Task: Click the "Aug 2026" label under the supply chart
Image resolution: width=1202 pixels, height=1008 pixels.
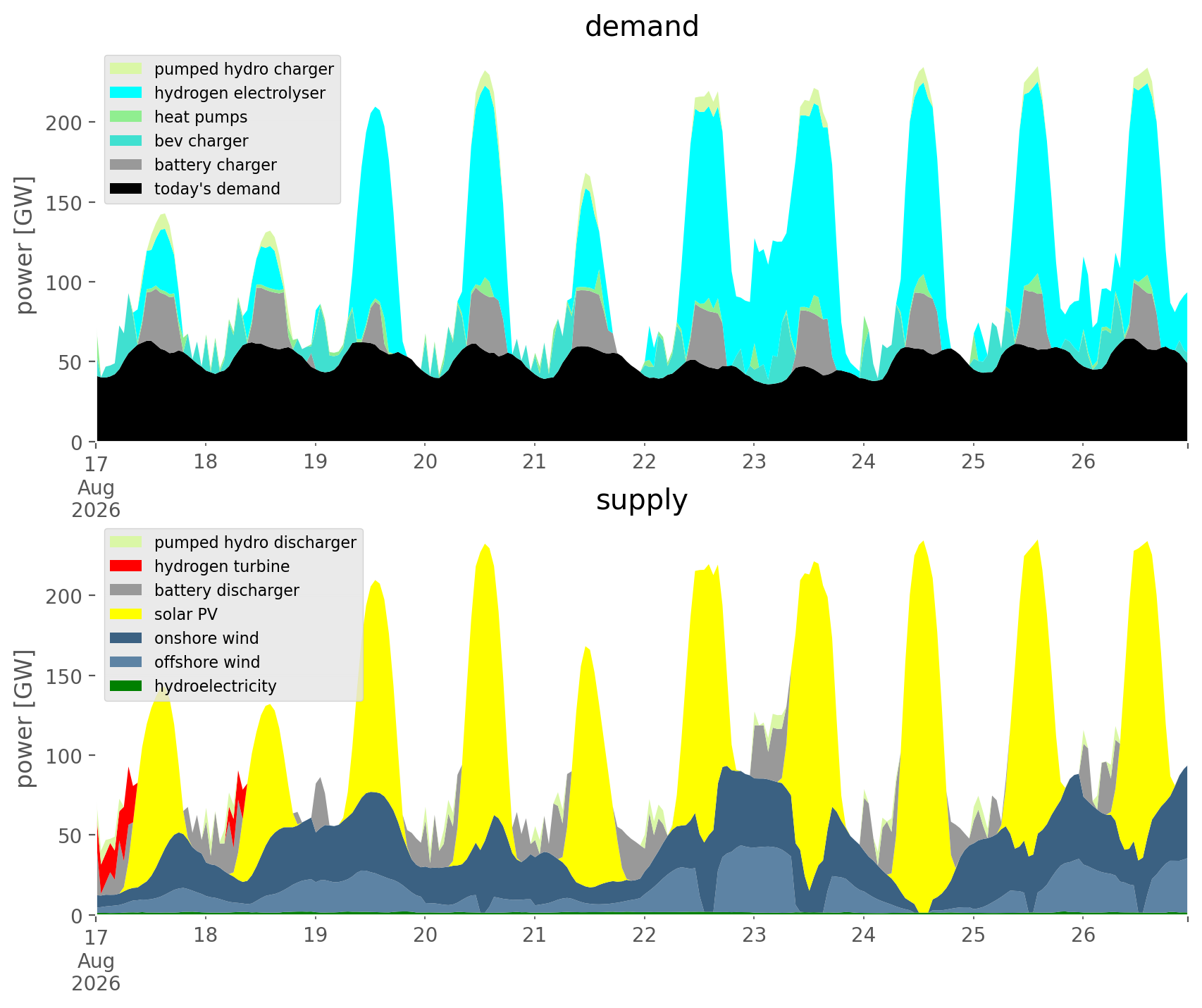Action: click(x=96, y=972)
